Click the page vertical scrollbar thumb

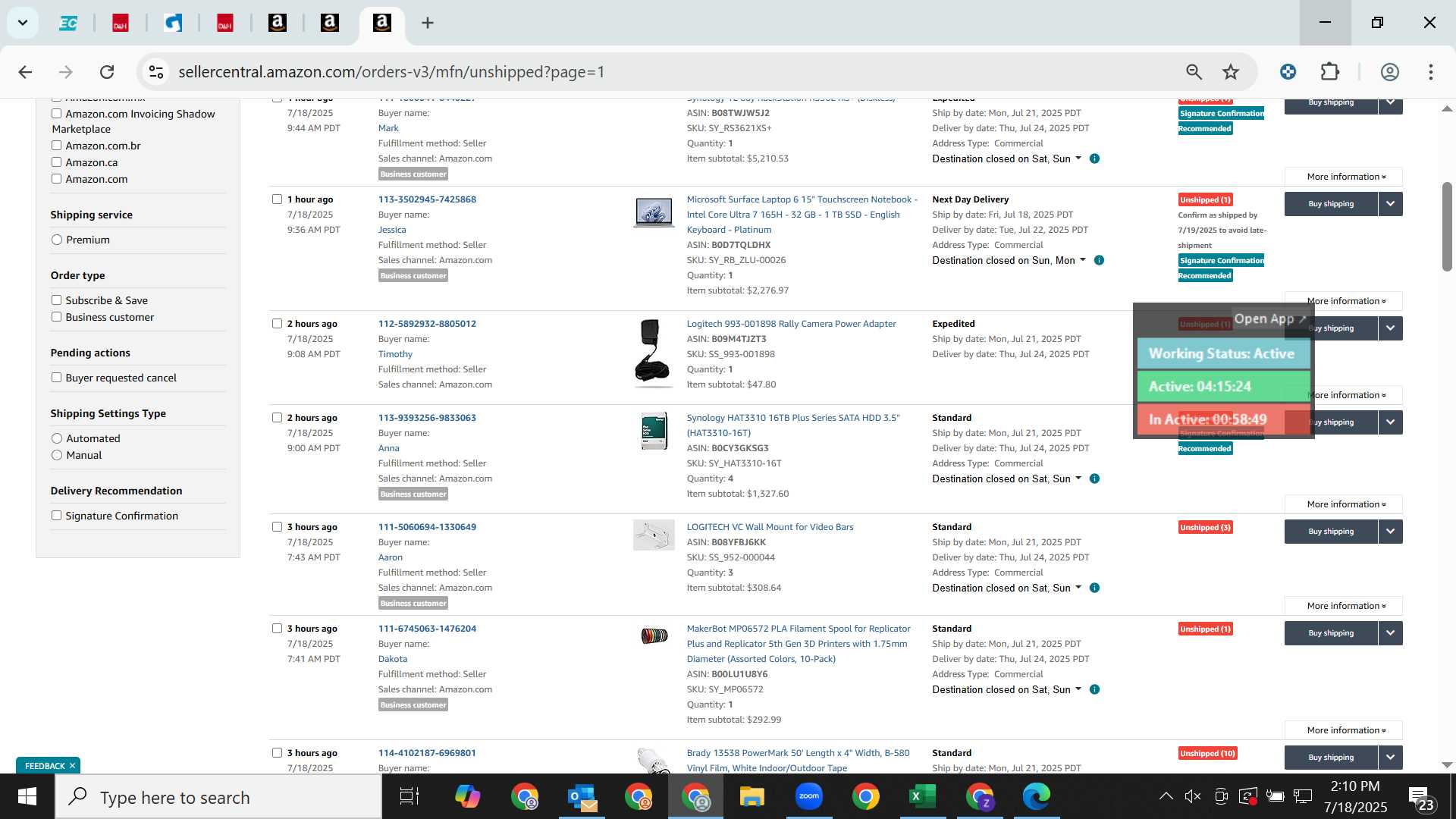tap(1447, 226)
